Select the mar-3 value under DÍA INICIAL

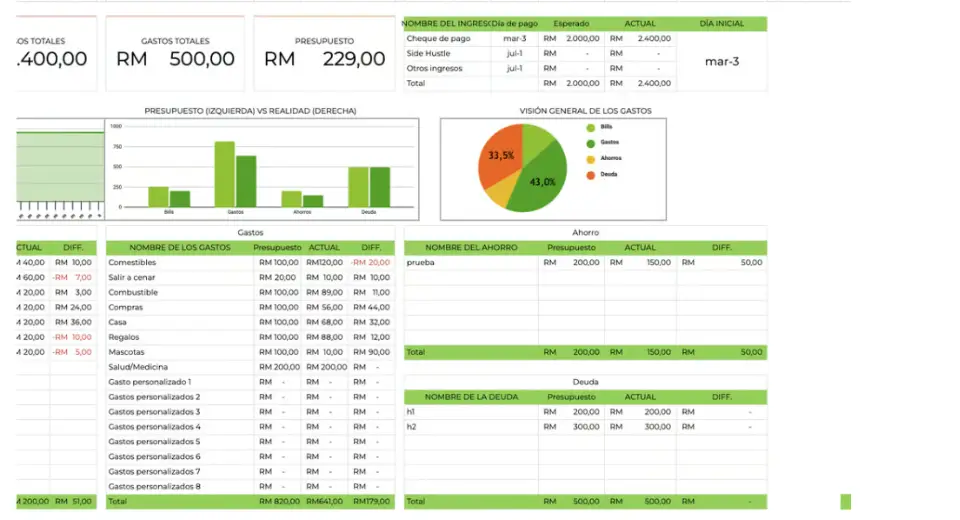(721, 61)
